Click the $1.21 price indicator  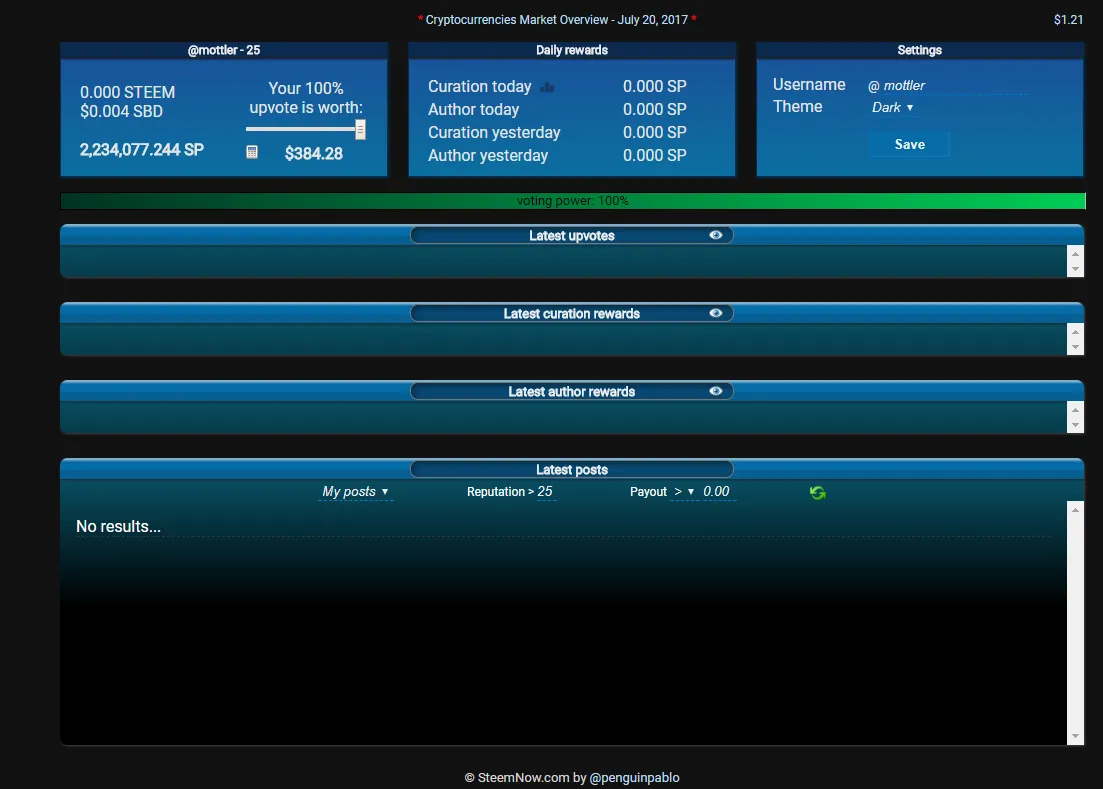pos(1069,20)
